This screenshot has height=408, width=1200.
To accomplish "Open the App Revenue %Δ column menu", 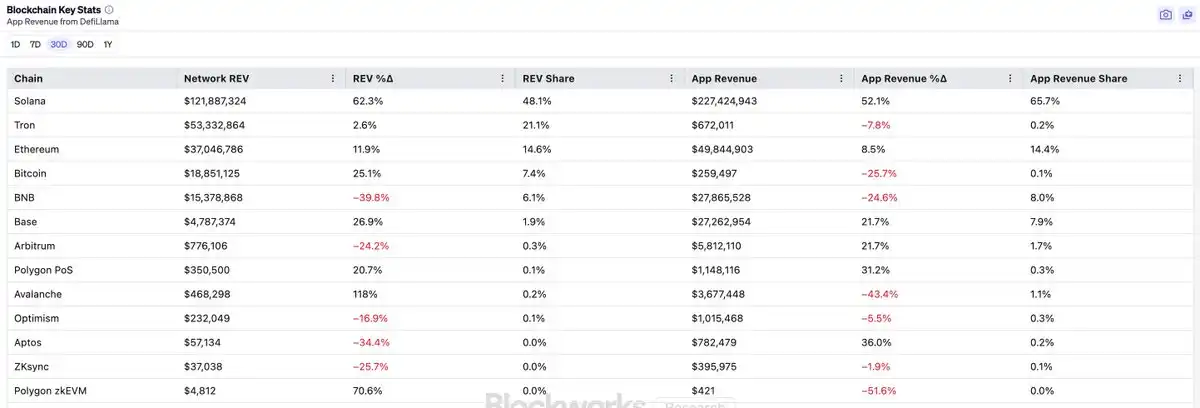I will point(1010,78).
